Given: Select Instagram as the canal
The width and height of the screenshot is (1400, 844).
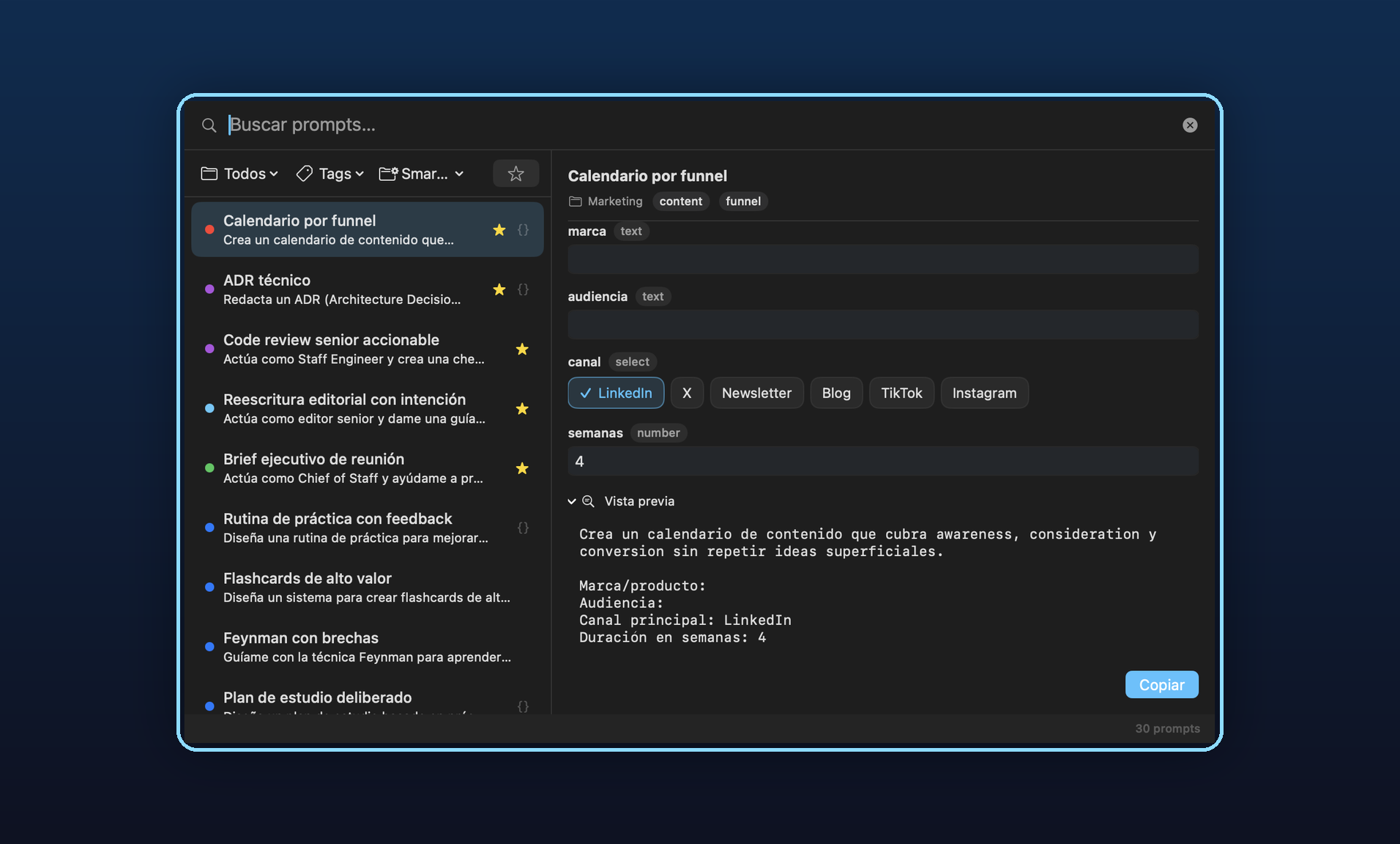Looking at the screenshot, I should pos(984,393).
